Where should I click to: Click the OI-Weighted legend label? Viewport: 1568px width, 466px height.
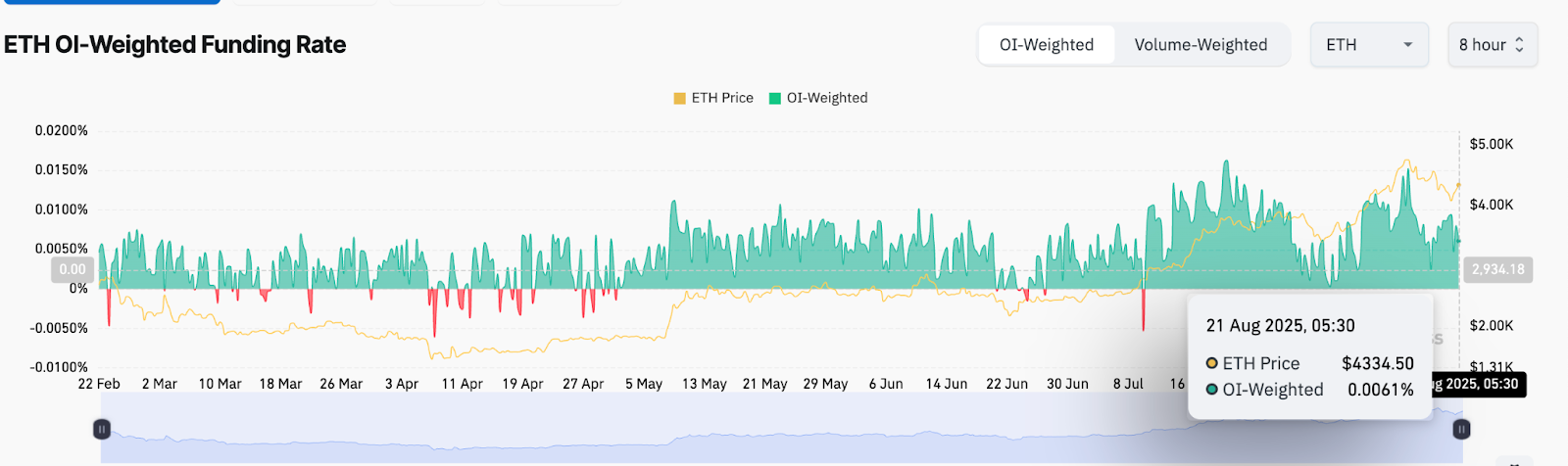(827, 98)
